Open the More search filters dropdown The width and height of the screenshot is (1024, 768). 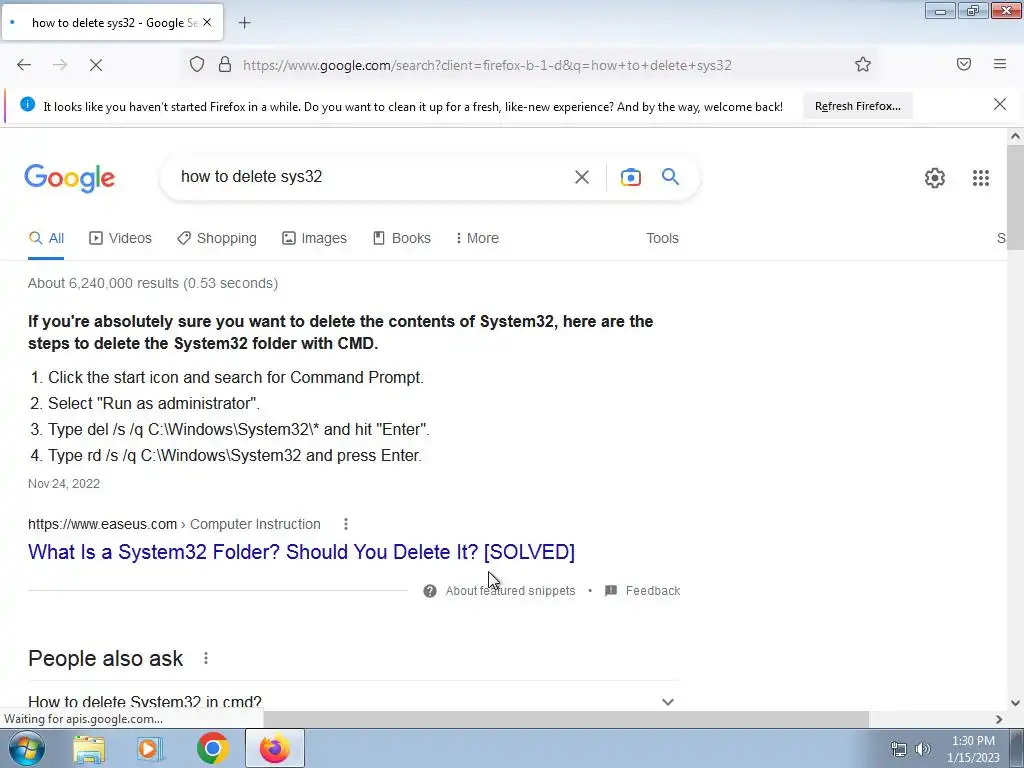(x=477, y=238)
